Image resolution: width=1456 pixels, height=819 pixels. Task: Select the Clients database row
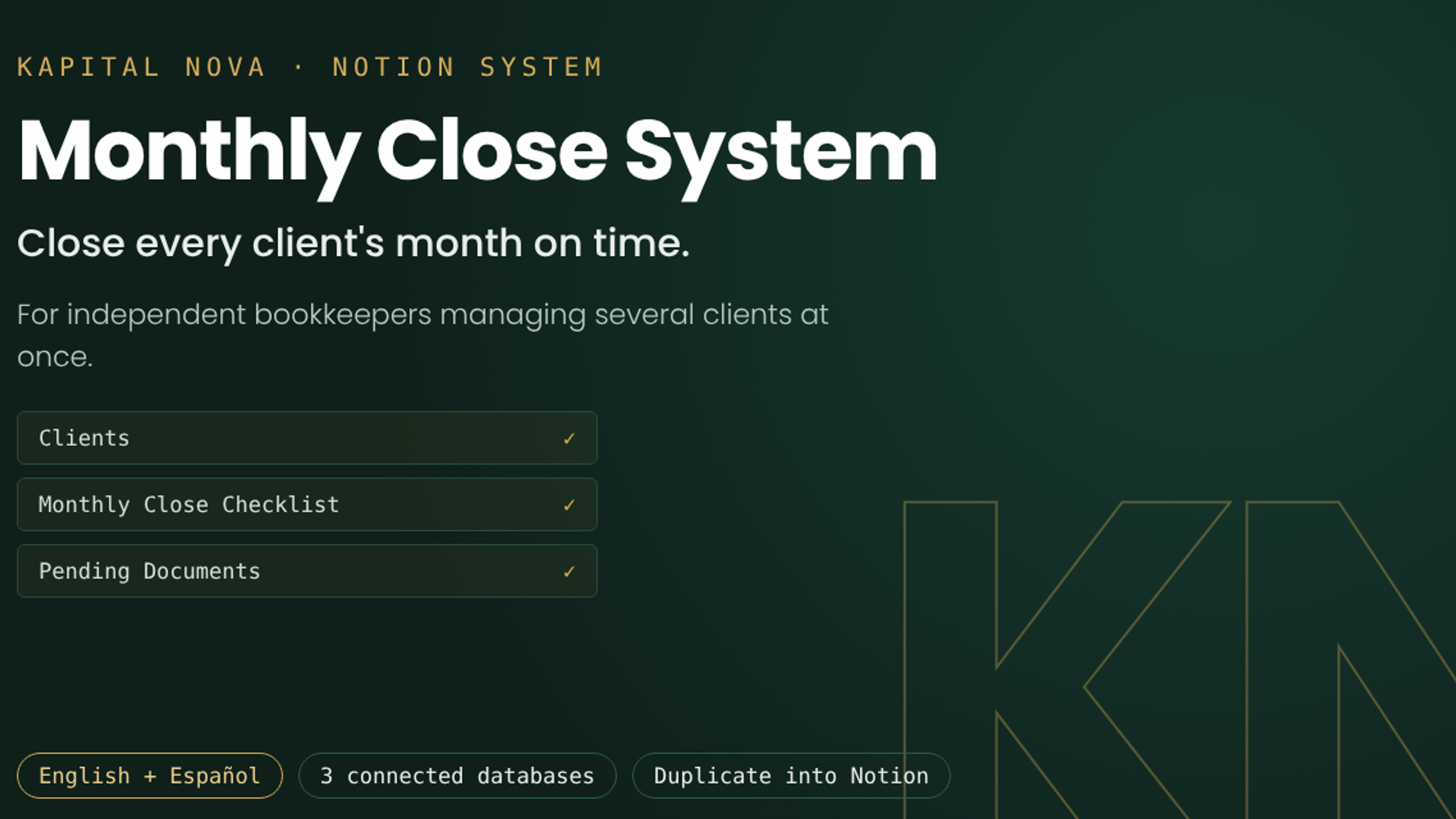point(307,438)
